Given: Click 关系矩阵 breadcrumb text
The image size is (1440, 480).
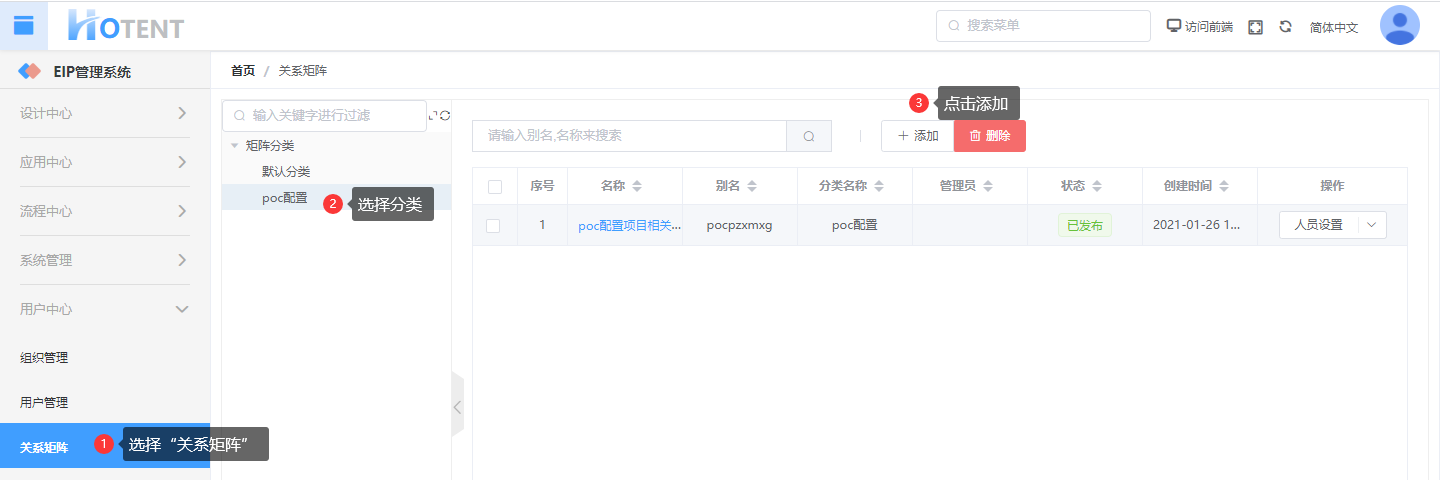Looking at the screenshot, I should [x=303, y=71].
